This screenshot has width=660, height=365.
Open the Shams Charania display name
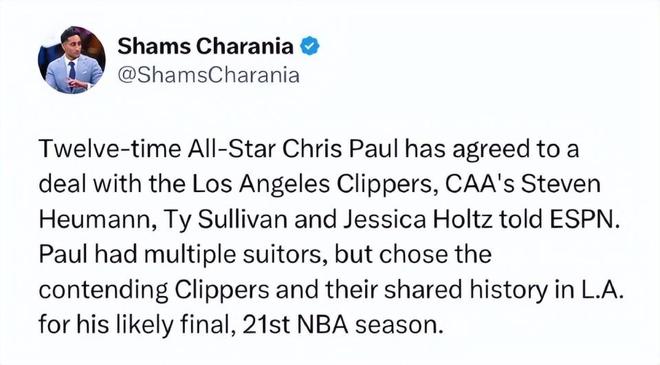[x=205, y=46]
